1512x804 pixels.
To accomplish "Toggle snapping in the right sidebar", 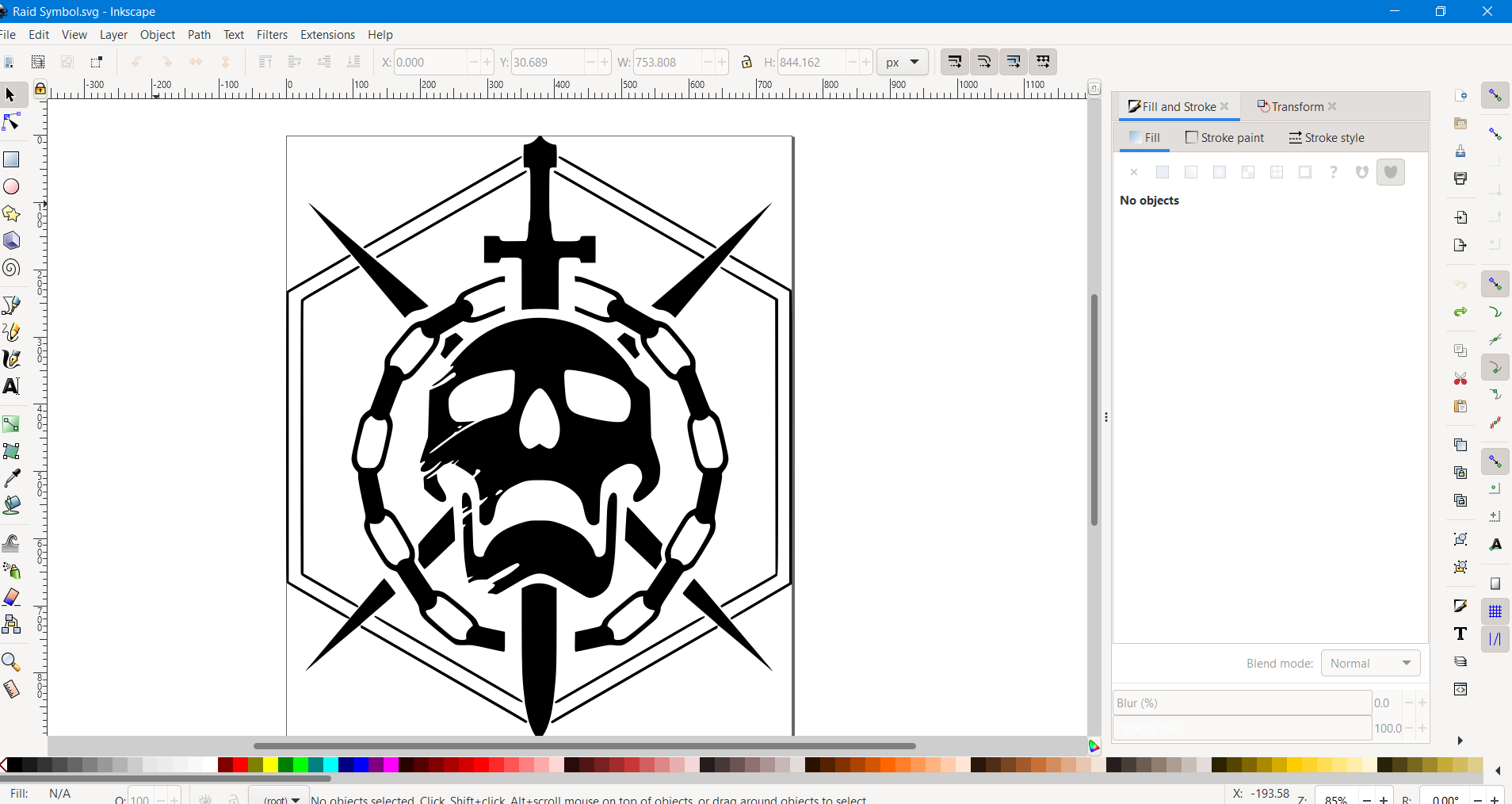I will click(1496, 95).
